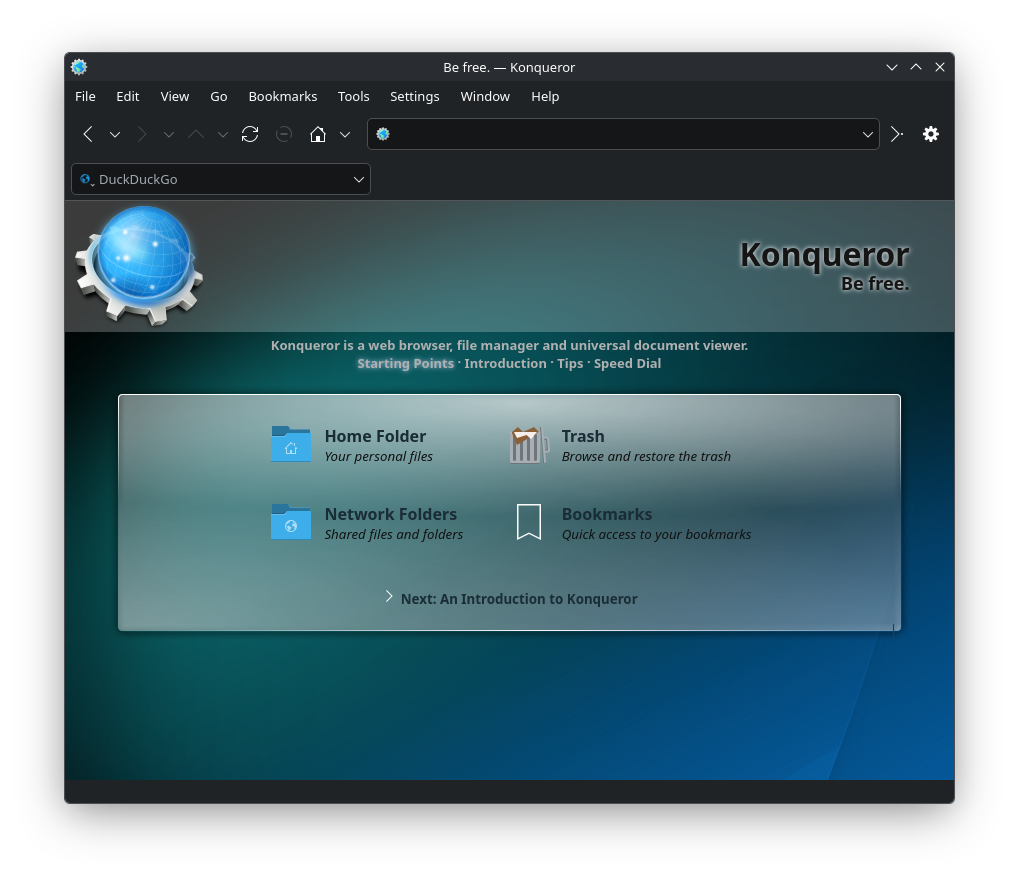This screenshot has width=1019, height=880.
Task: Open the Edit menu
Action: (x=127, y=96)
